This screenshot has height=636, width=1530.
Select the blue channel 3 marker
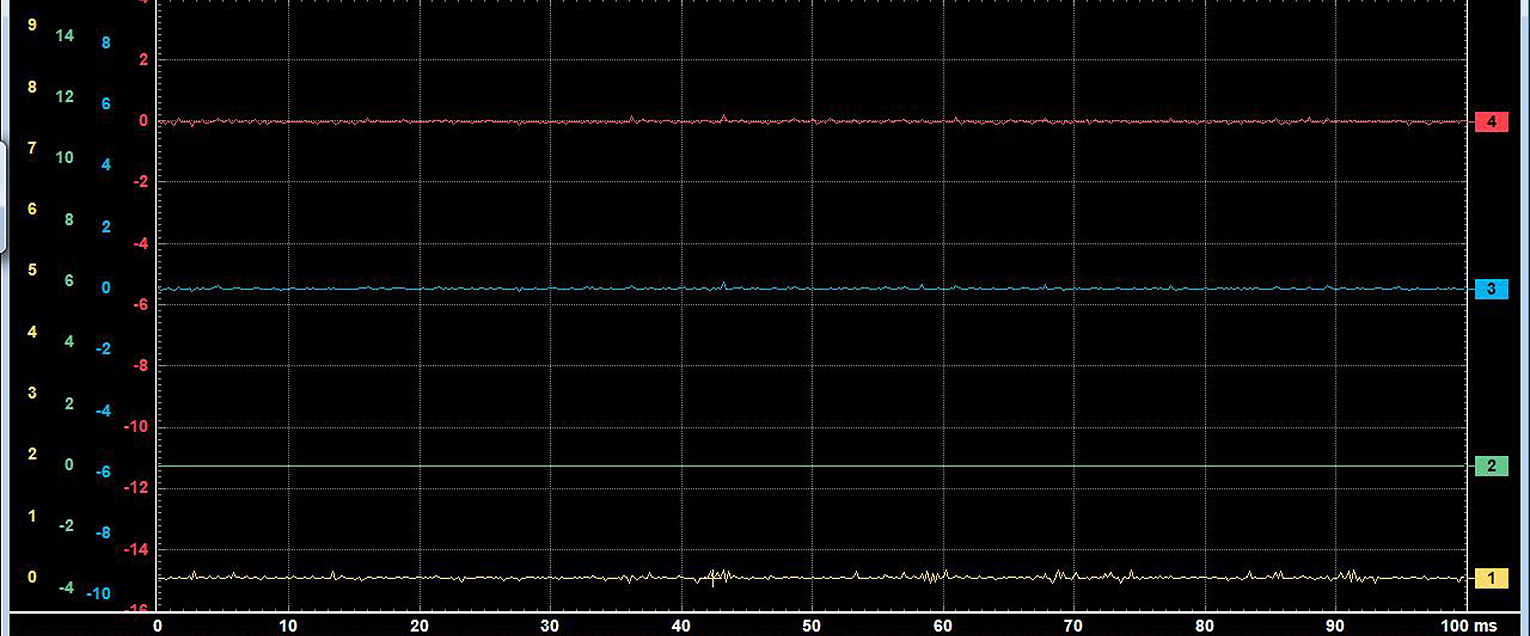(x=1491, y=289)
